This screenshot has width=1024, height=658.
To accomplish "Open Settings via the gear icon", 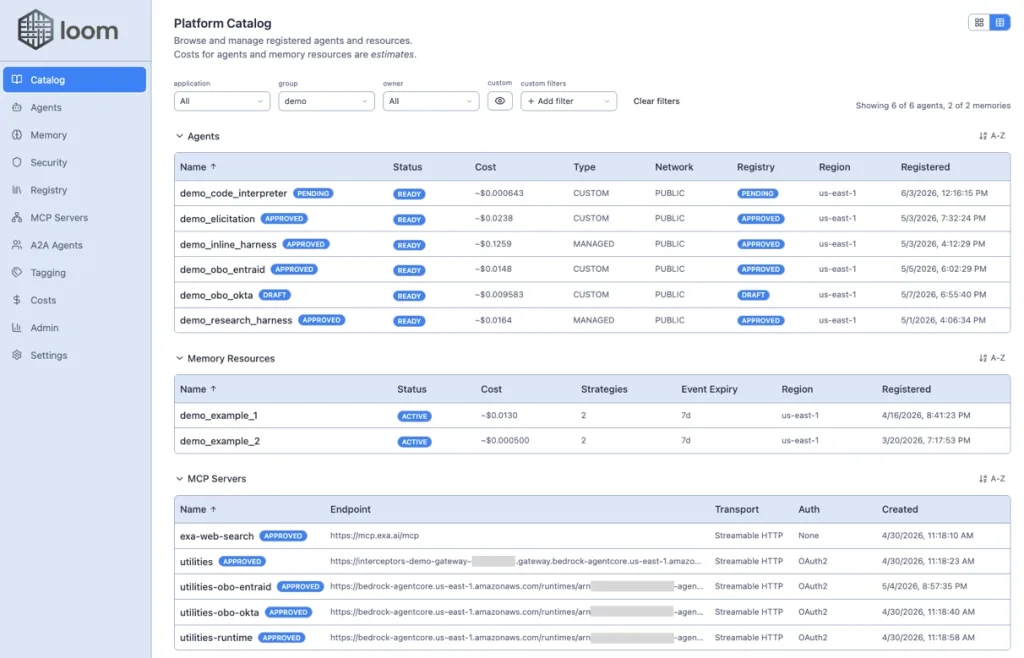I will pyautogui.click(x=17, y=354).
